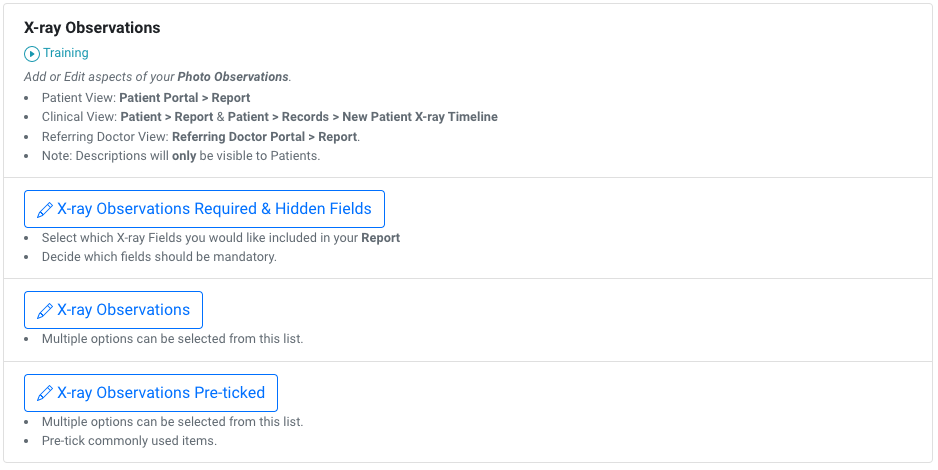The image size is (938, 470).
Task: Click pencil icon on plain X-ray Observations button
Action: point(44,311)
